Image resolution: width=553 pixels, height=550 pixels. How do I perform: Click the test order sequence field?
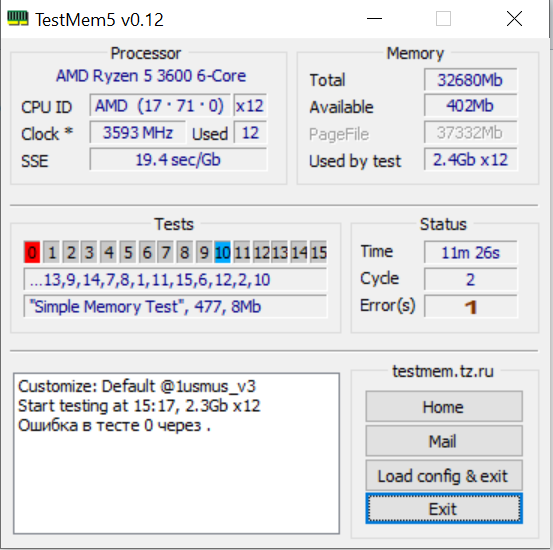tap(175, 279)
